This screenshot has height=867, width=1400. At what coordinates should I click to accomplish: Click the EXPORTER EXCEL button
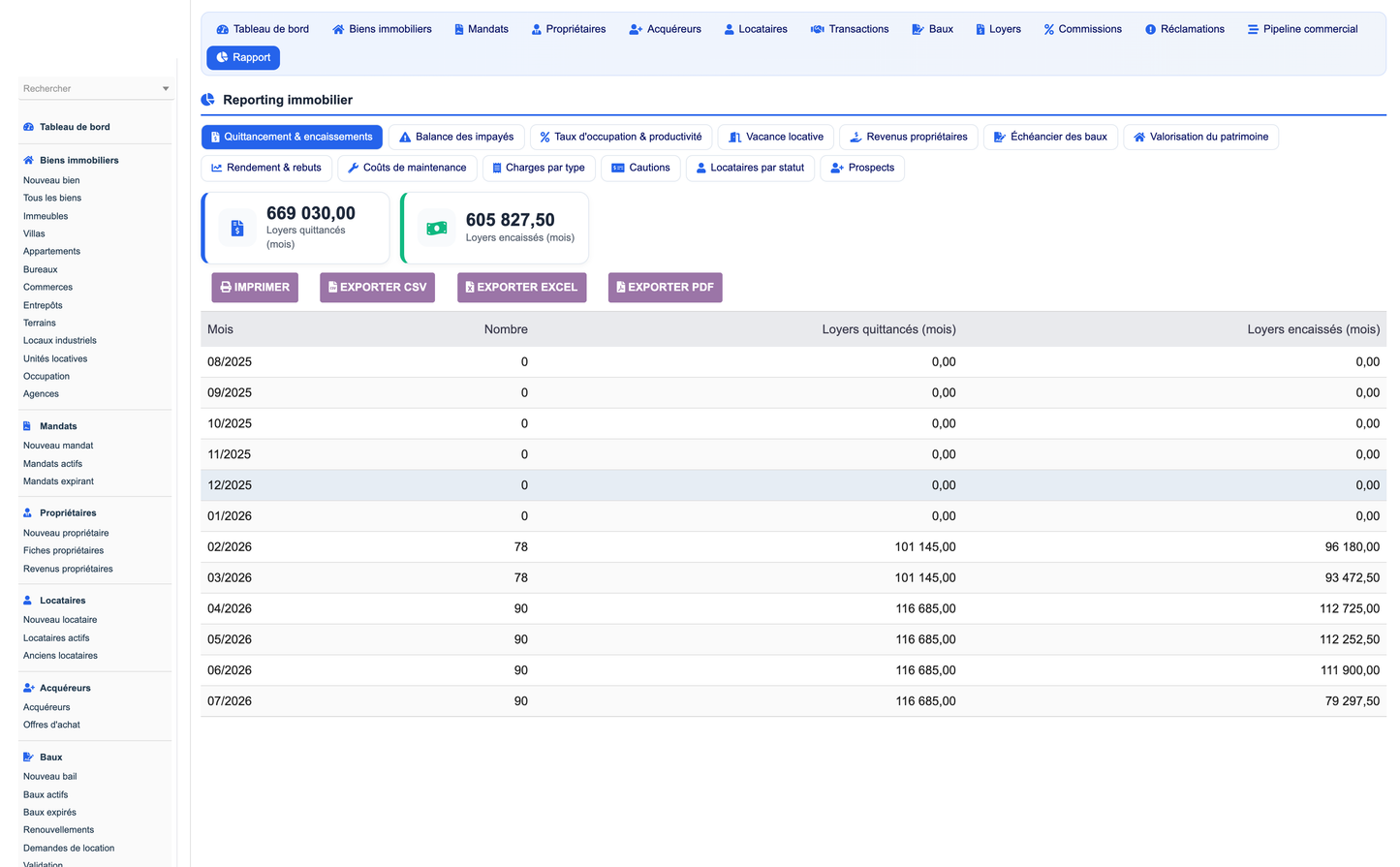(x=521, y=288)
